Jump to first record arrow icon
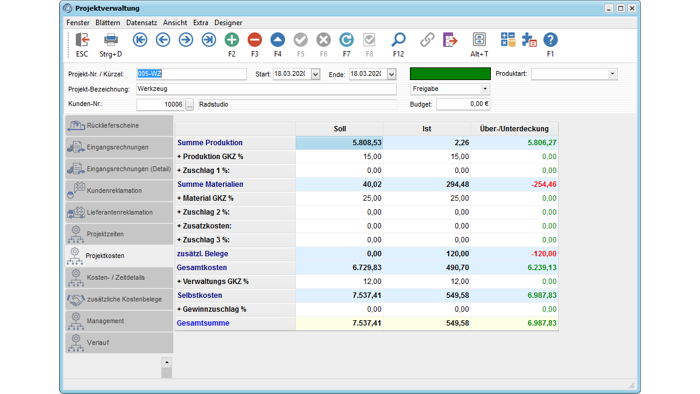The image size is (700, 394). pyautogui.click(x=140, y=40)
